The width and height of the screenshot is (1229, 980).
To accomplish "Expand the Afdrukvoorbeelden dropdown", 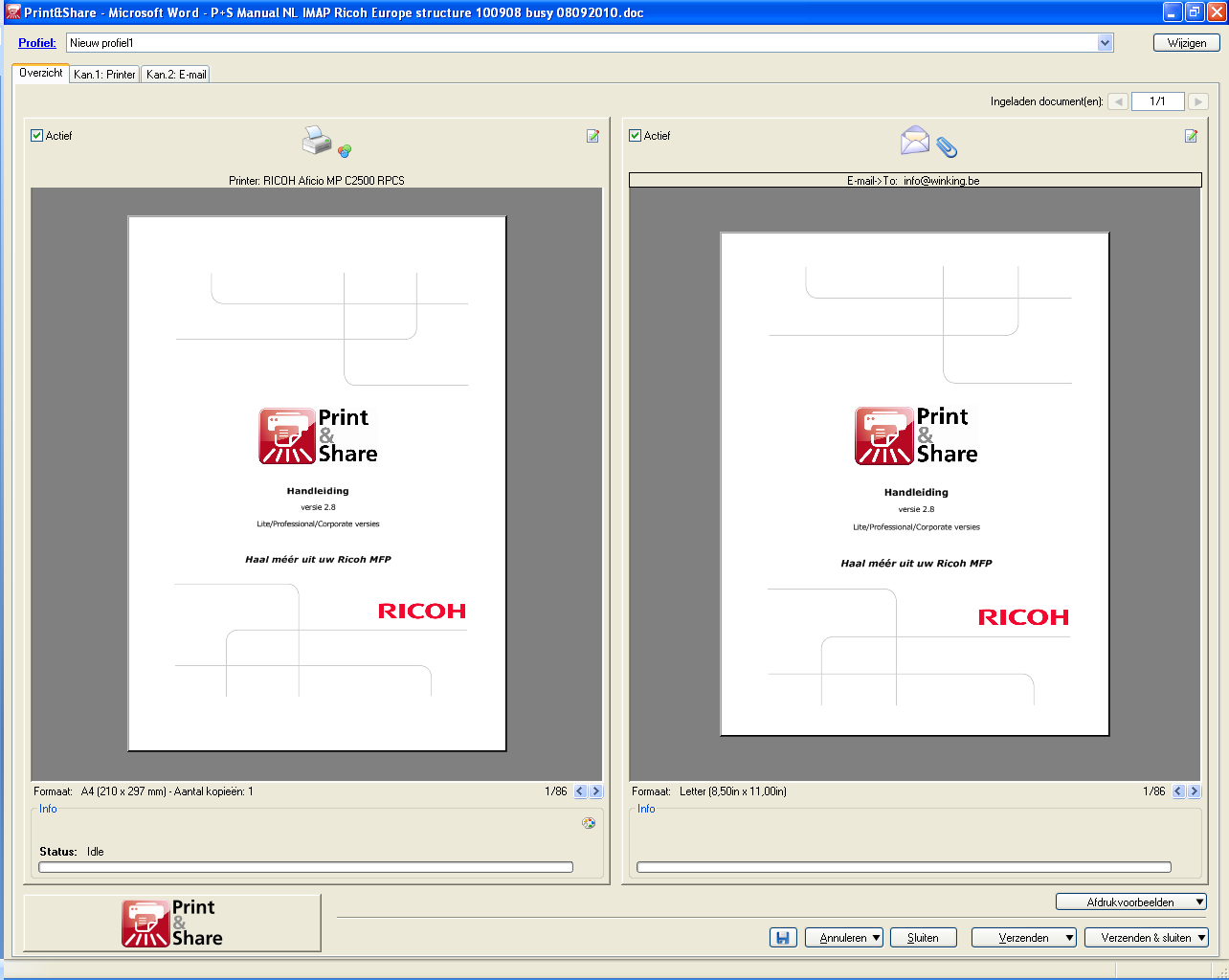I will point(1199,902).
